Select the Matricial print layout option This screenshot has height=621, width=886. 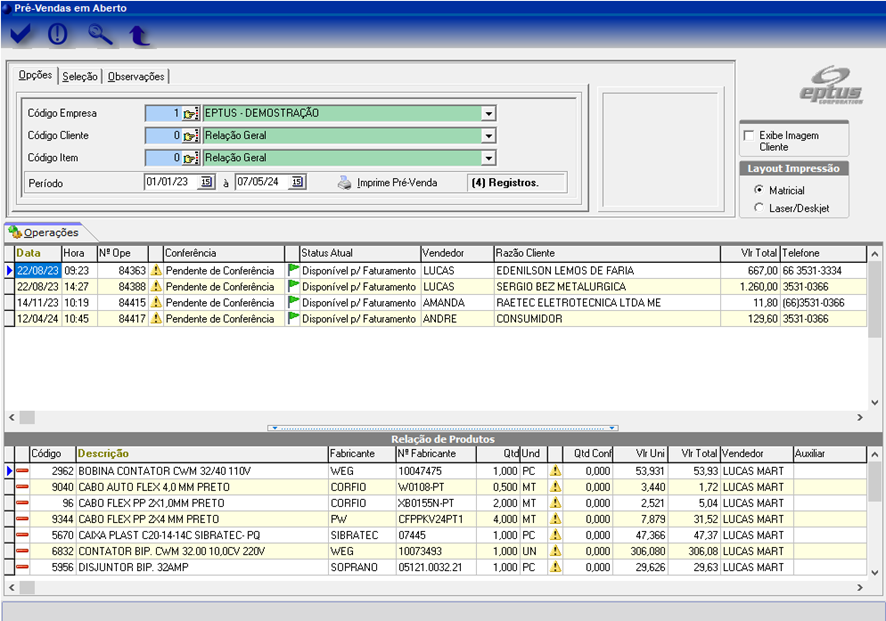point(759,190)
